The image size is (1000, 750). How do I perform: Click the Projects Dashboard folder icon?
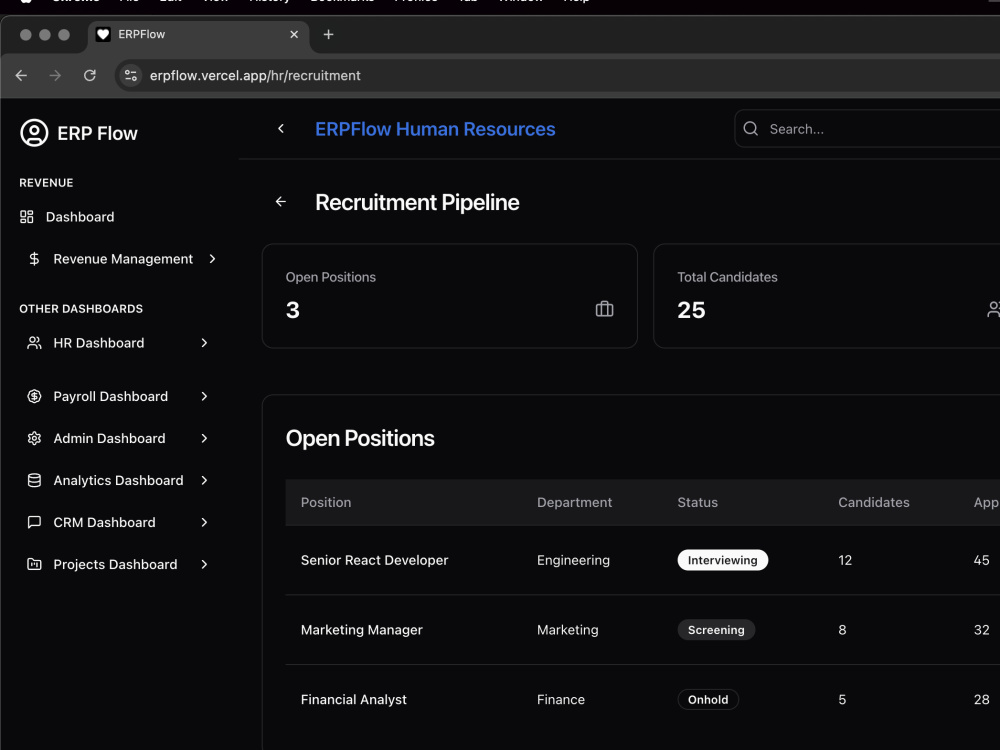[x=34, y=564]
